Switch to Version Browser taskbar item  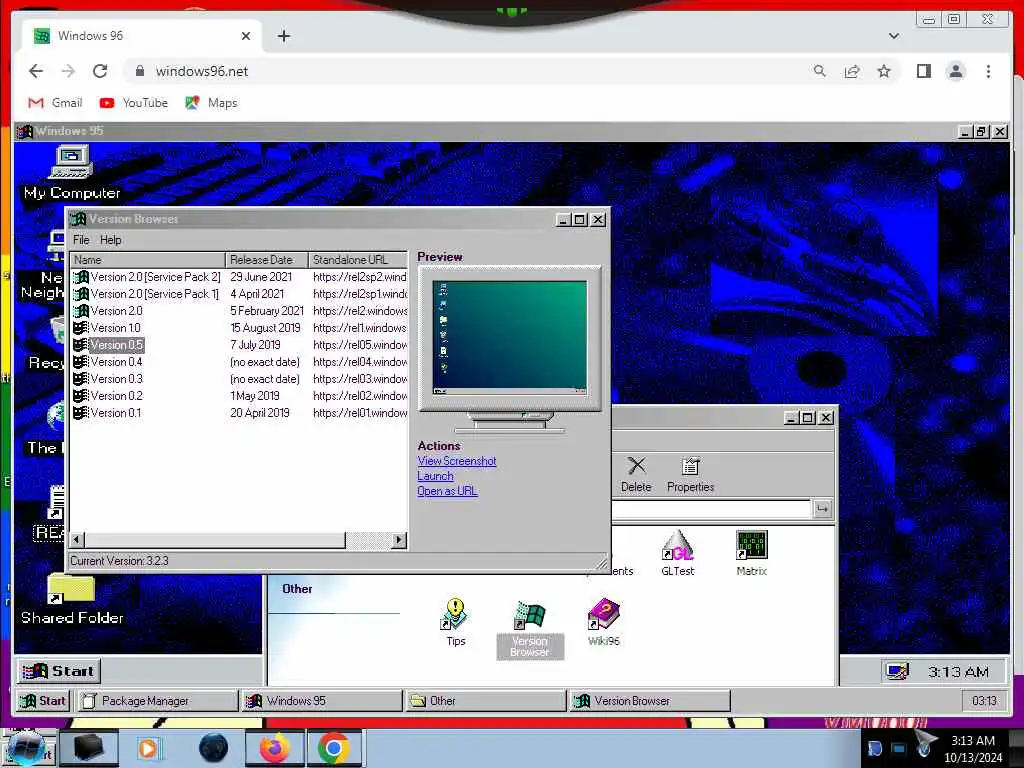[x=650, y=701]
